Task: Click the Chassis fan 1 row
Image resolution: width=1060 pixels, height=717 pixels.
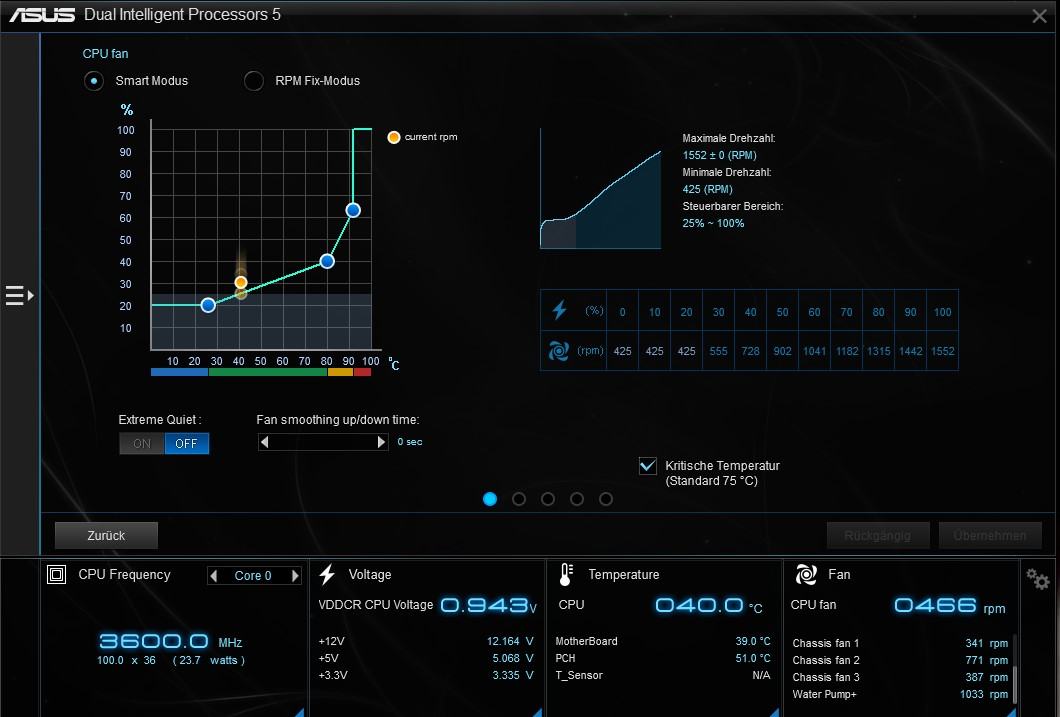Action: coord(900,643)
